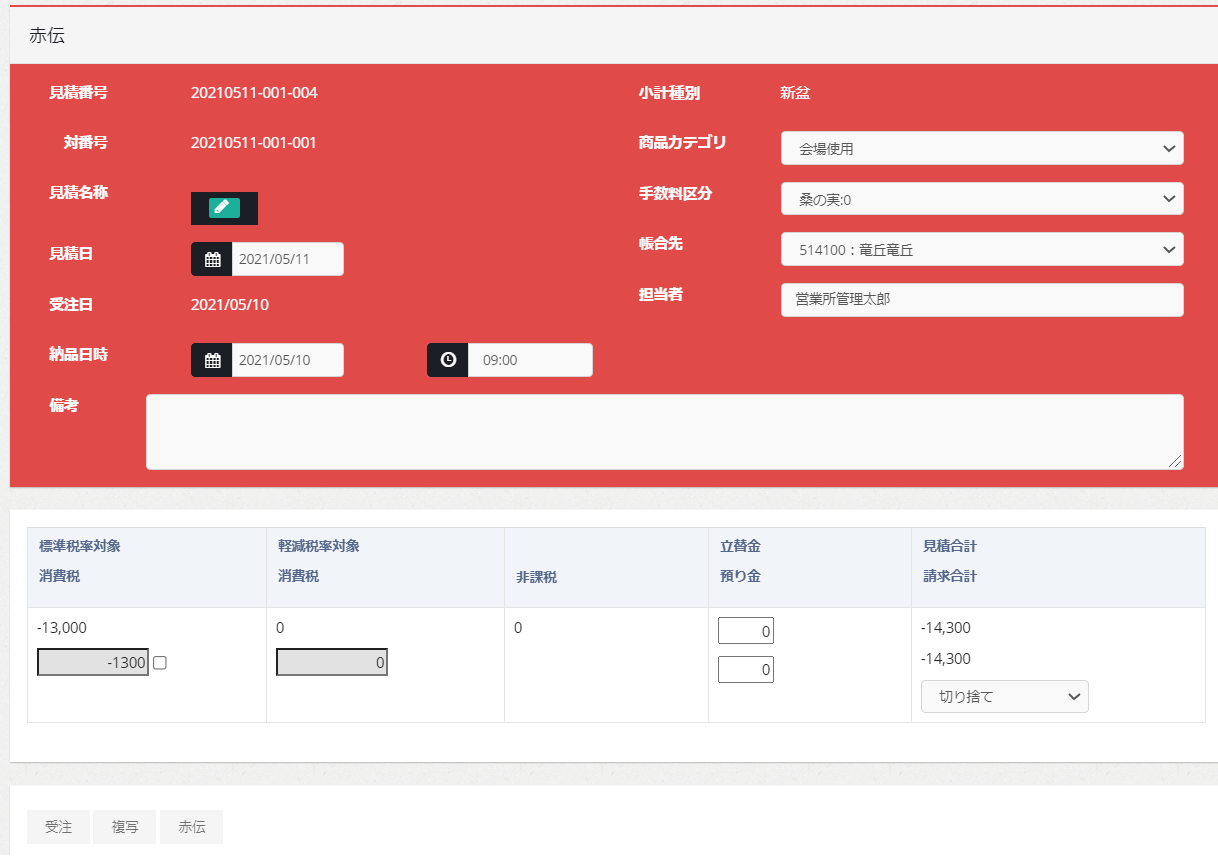Viewport: 1218px width, 862px height.
Task: Open calendar icon for 納品日時
Action: pyautogui.click(x=212, y=360)
